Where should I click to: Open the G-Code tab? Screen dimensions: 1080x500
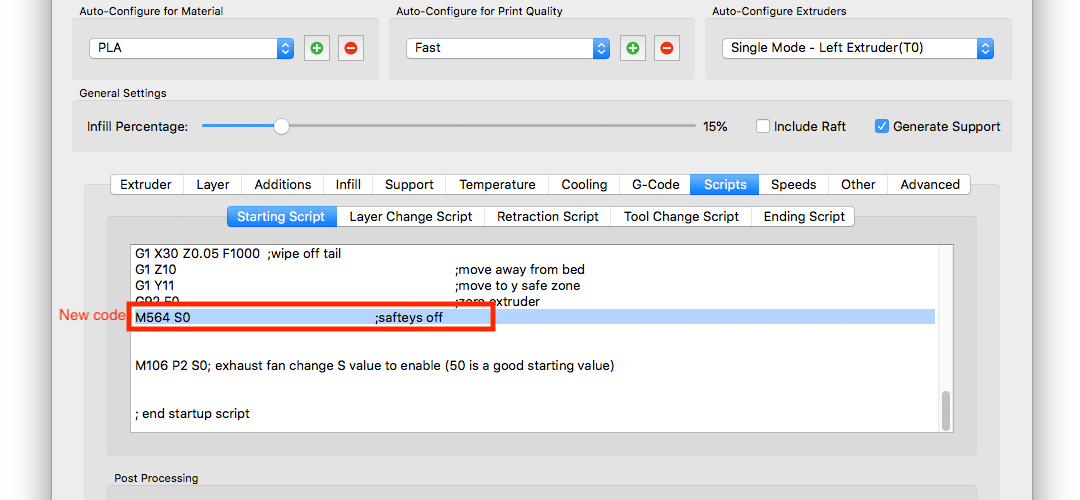tap(655, 185)
